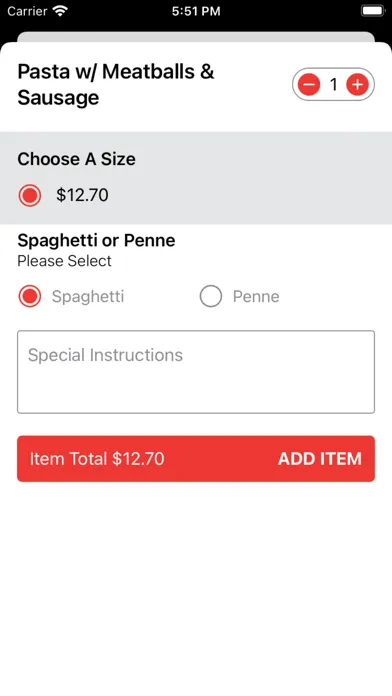This screenshot has height=696, width=392.
Task: Click the ADD ITEM text
Action: [x=320, y=459]
